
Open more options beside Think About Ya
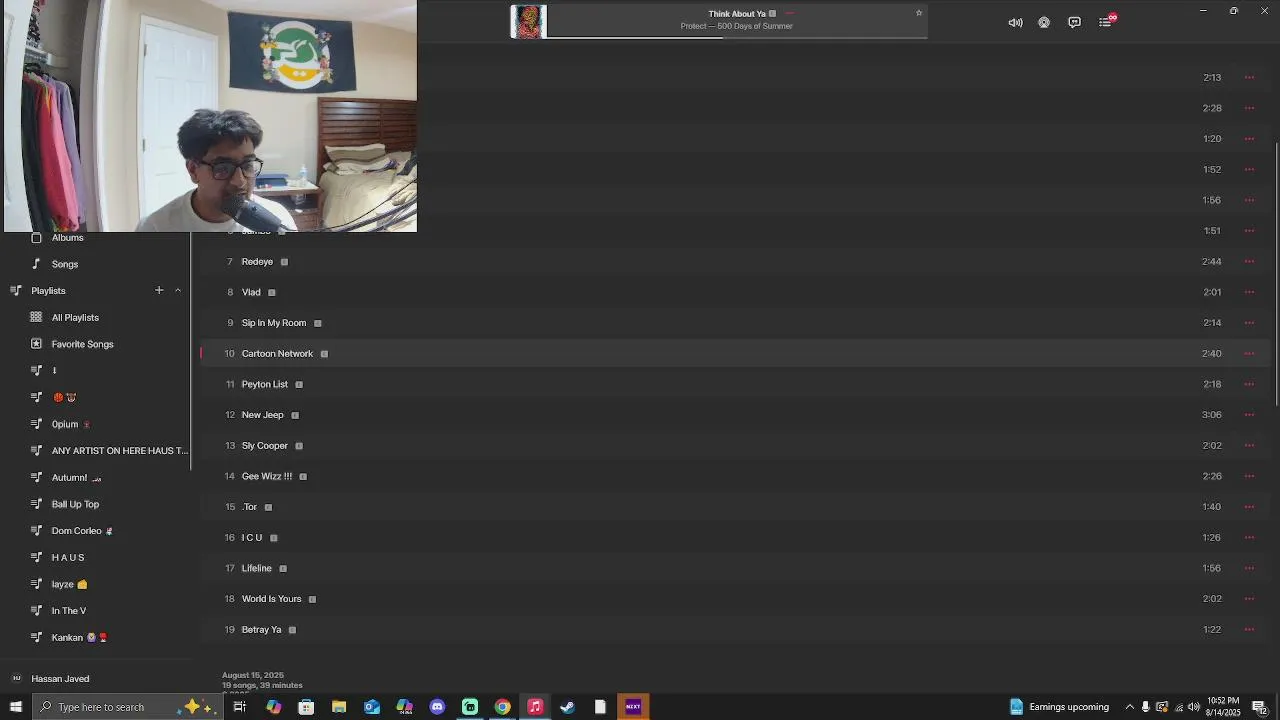[x=789, y=14]
